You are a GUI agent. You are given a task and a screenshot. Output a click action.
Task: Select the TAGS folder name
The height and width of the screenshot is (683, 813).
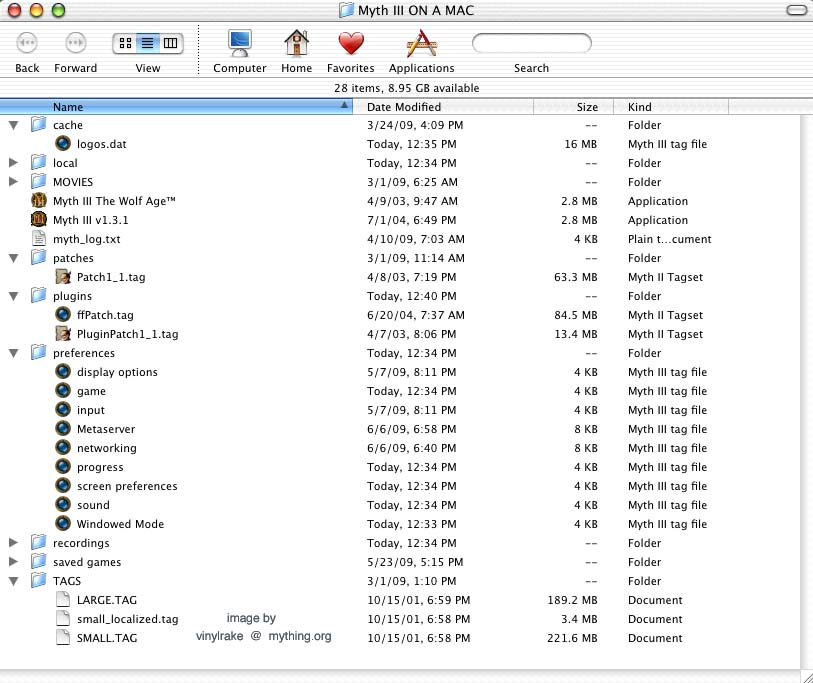pos(67,581)
